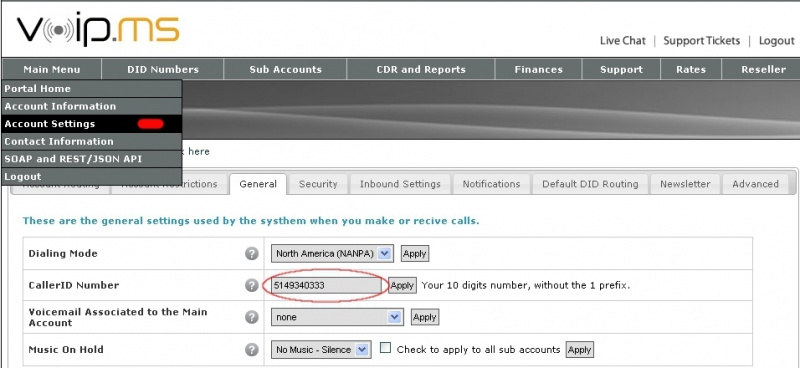The width and height of the screenshot is (800, 368).
Task: Choose Logout in Main Menu dropdown
Action: pos(91,177)
